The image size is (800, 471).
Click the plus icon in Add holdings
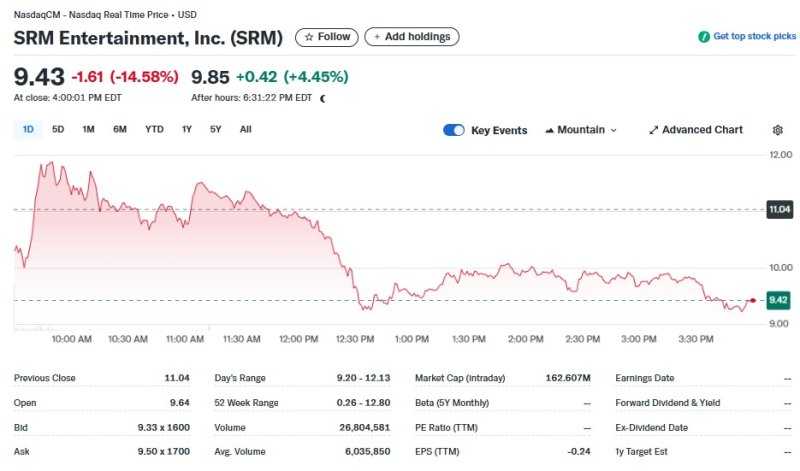tap(377, 37)
